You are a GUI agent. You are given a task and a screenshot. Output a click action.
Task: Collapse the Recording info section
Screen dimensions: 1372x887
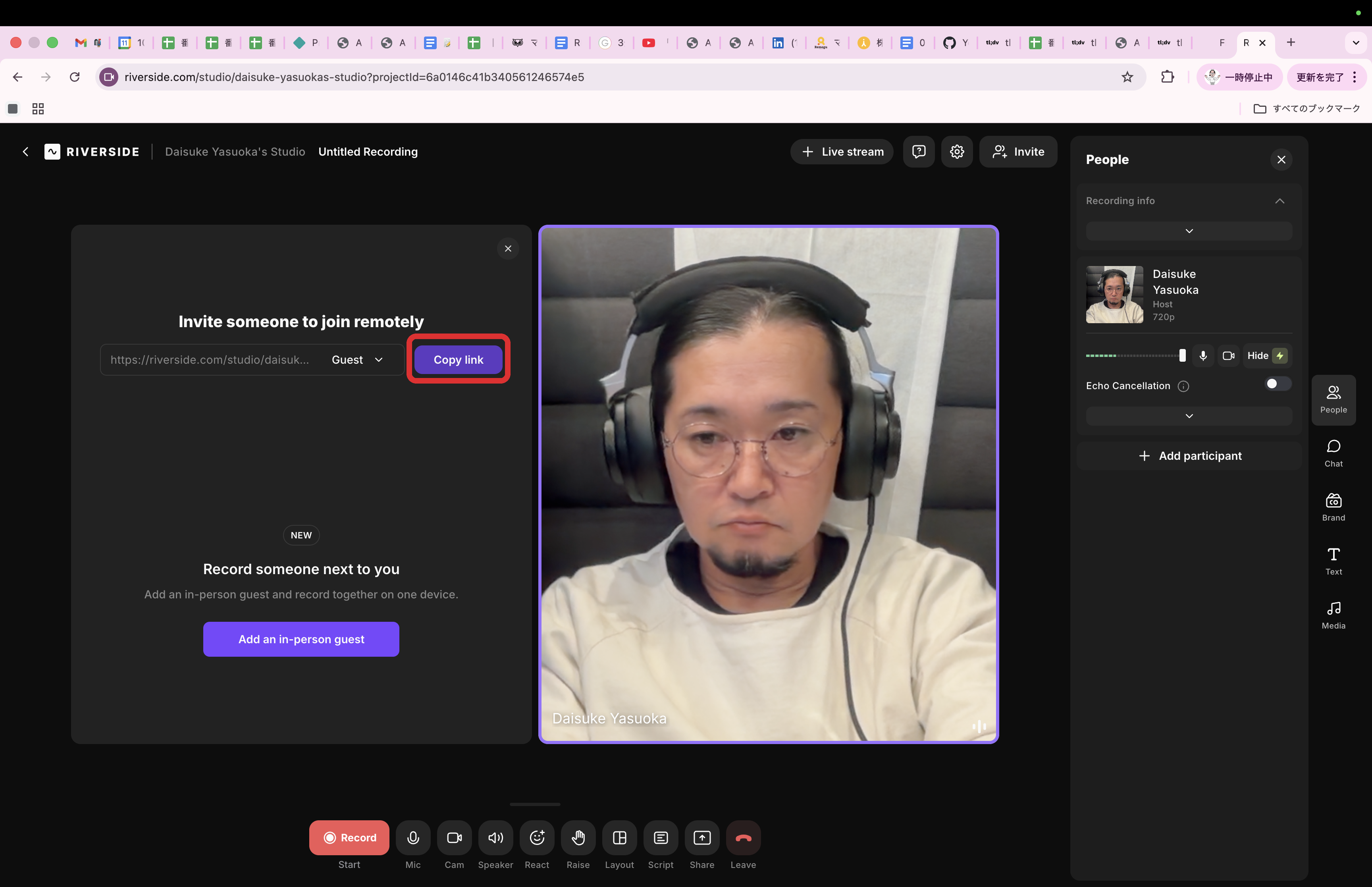click(1280, 201)
